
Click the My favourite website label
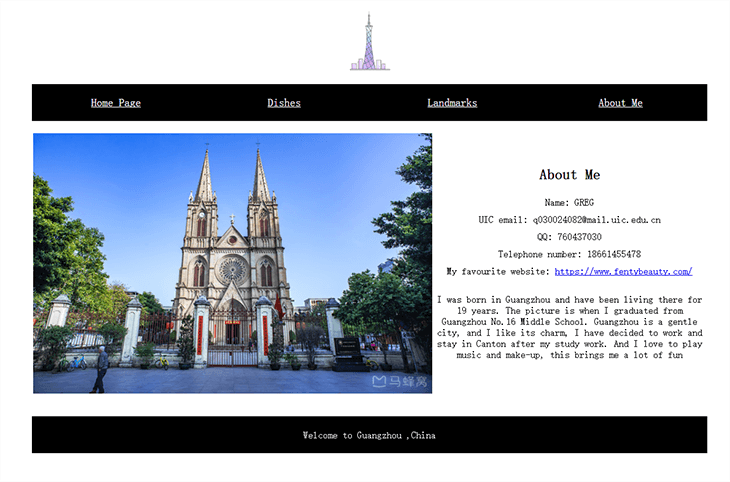click(x=498, y=271)
